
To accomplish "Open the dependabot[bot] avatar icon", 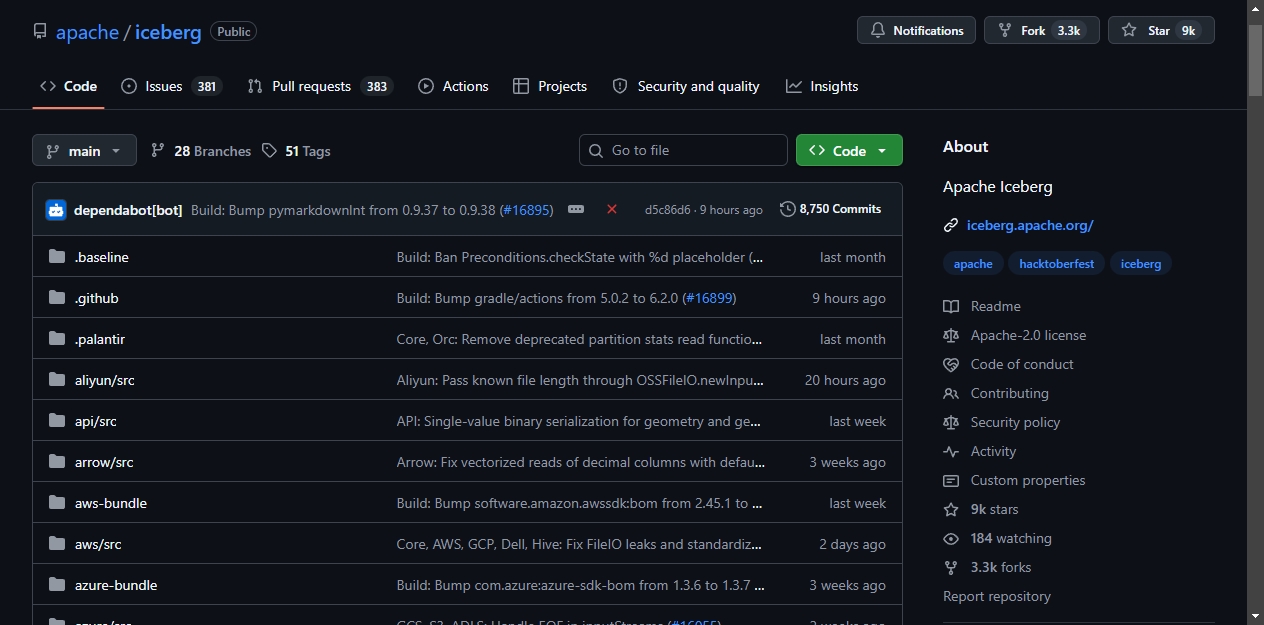I will point(56,209).
